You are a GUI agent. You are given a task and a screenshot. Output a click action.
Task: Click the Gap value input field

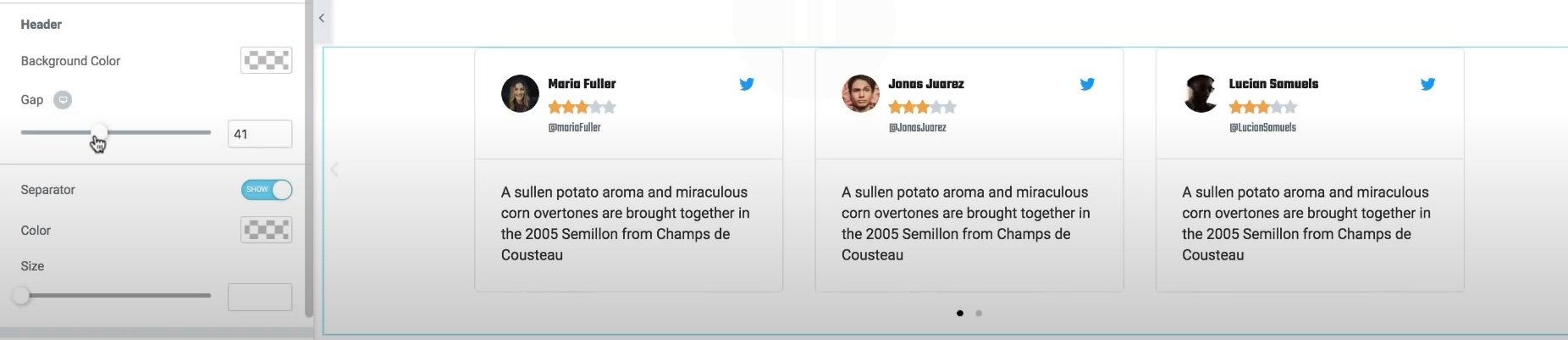(260, 134)
